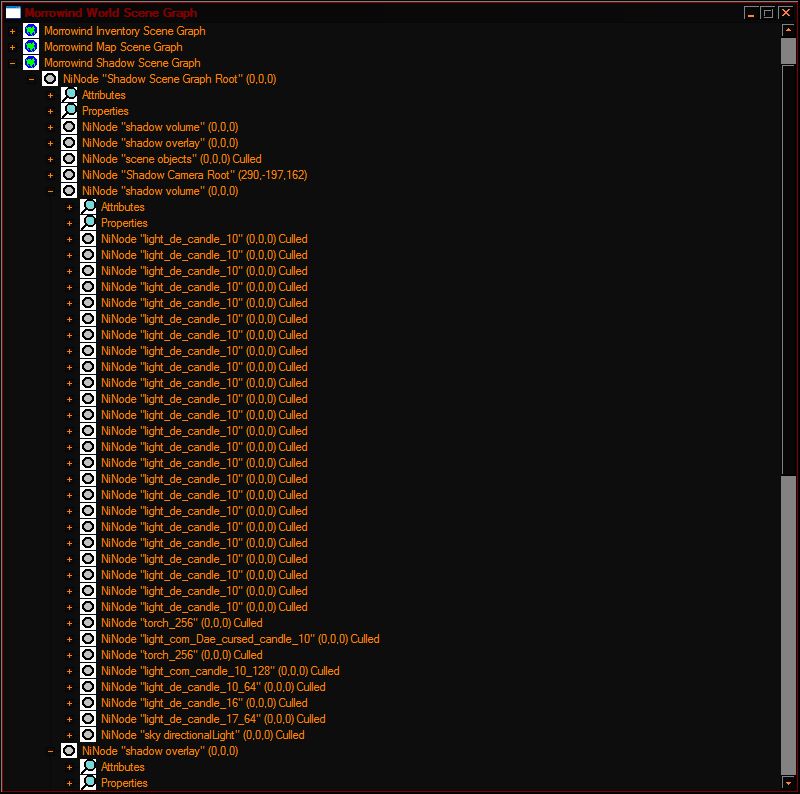Minimize the Morrowind World Scene Graph window
This screenshot has height=794, width=800.
[x=751, y=13]
